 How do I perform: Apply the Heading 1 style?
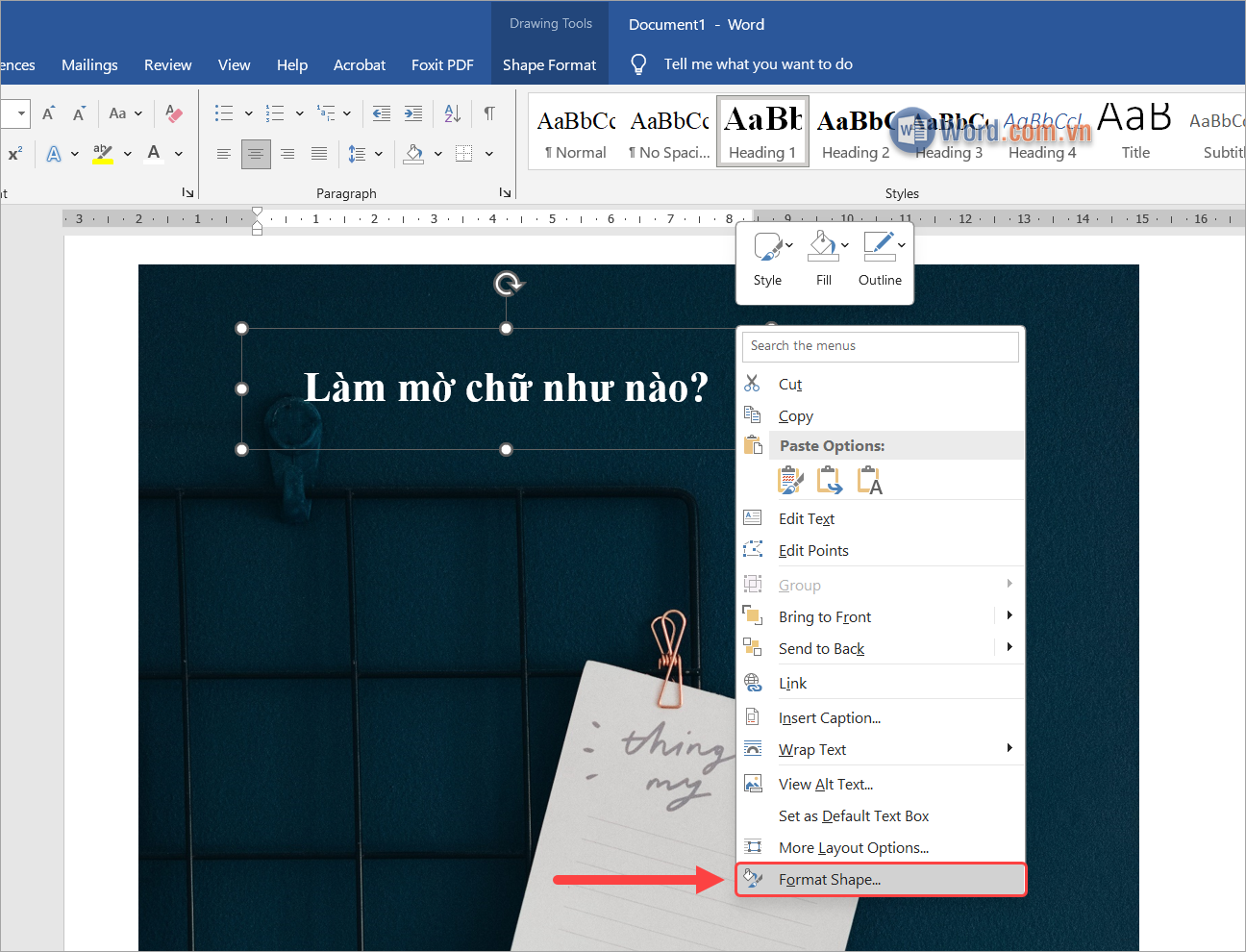tap(762, 132)
